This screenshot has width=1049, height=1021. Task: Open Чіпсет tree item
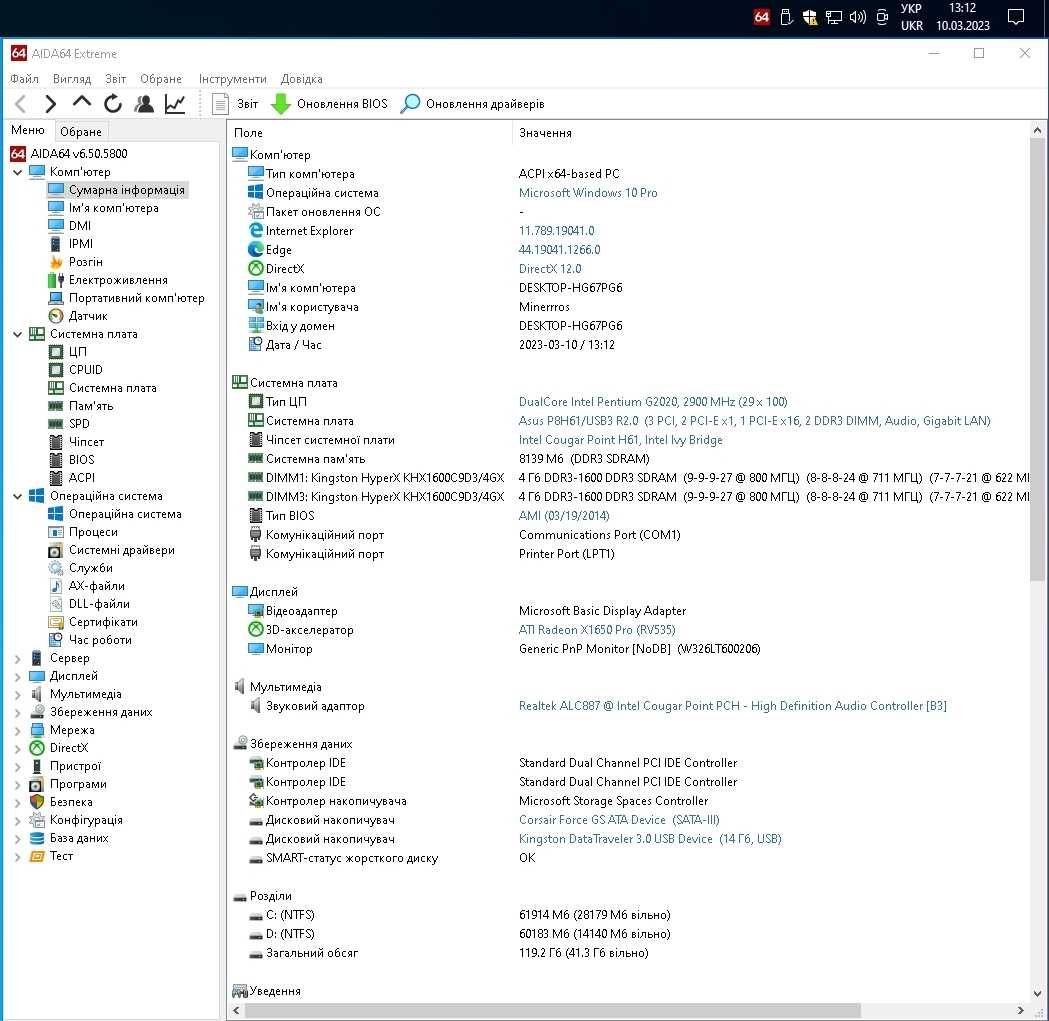pyautogui.click(x=86, y=442)
